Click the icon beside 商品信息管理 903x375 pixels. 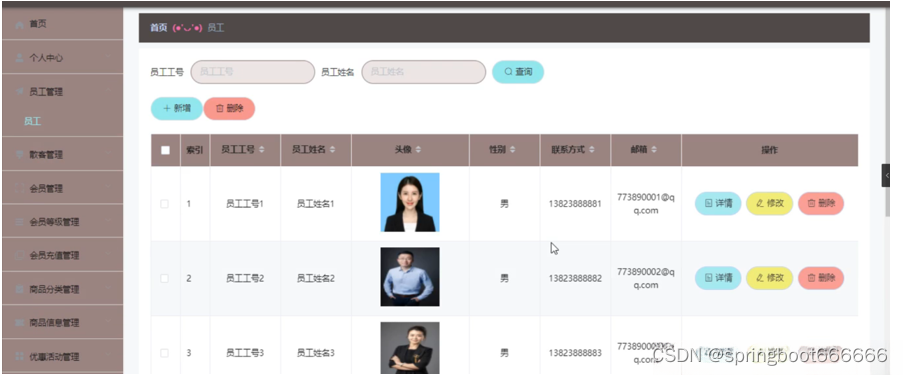point(20,323)
